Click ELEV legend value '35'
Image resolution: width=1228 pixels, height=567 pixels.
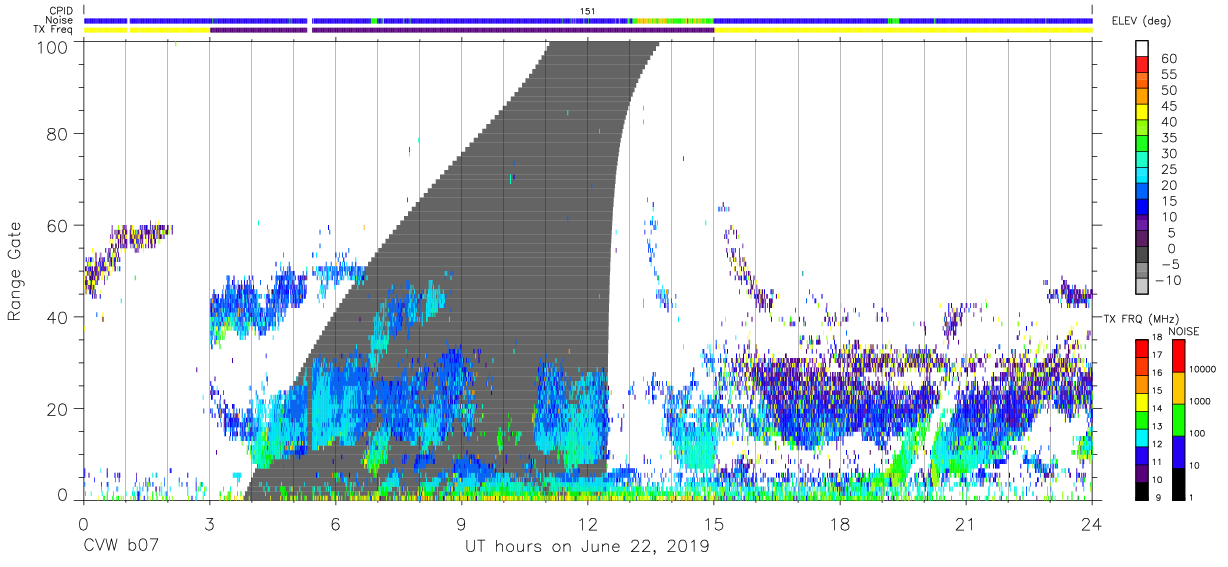pyautogui.click(x=1169, y=138)
